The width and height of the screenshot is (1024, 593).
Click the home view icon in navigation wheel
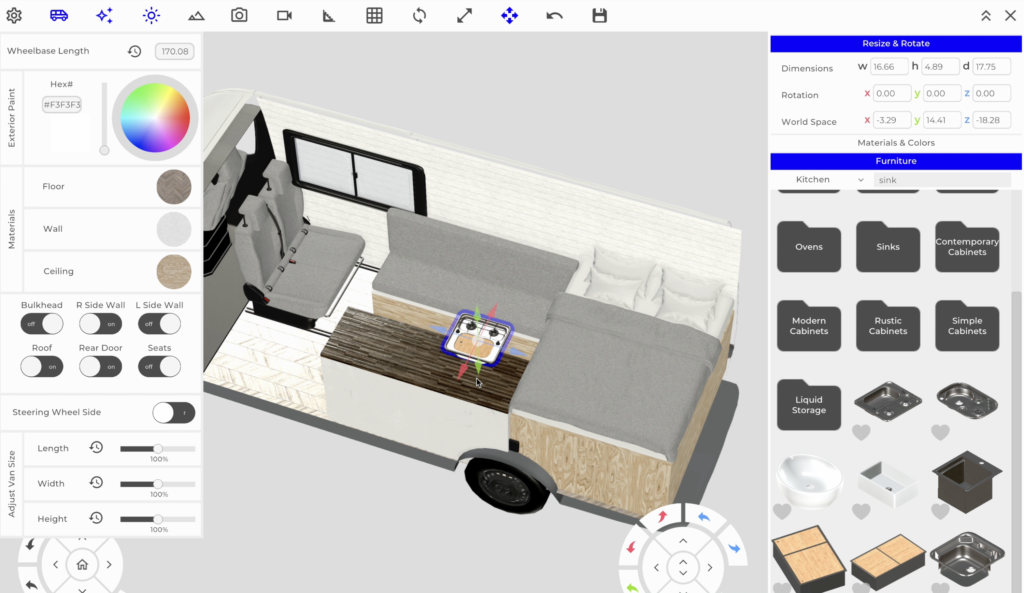pyautogui.click(x=82, y=564)
